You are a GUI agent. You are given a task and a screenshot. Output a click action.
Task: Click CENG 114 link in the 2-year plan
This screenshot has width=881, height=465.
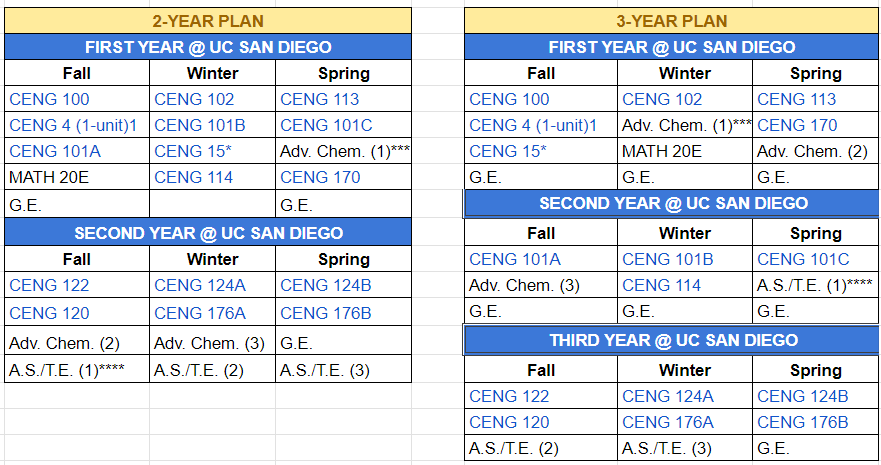point(193,177)
